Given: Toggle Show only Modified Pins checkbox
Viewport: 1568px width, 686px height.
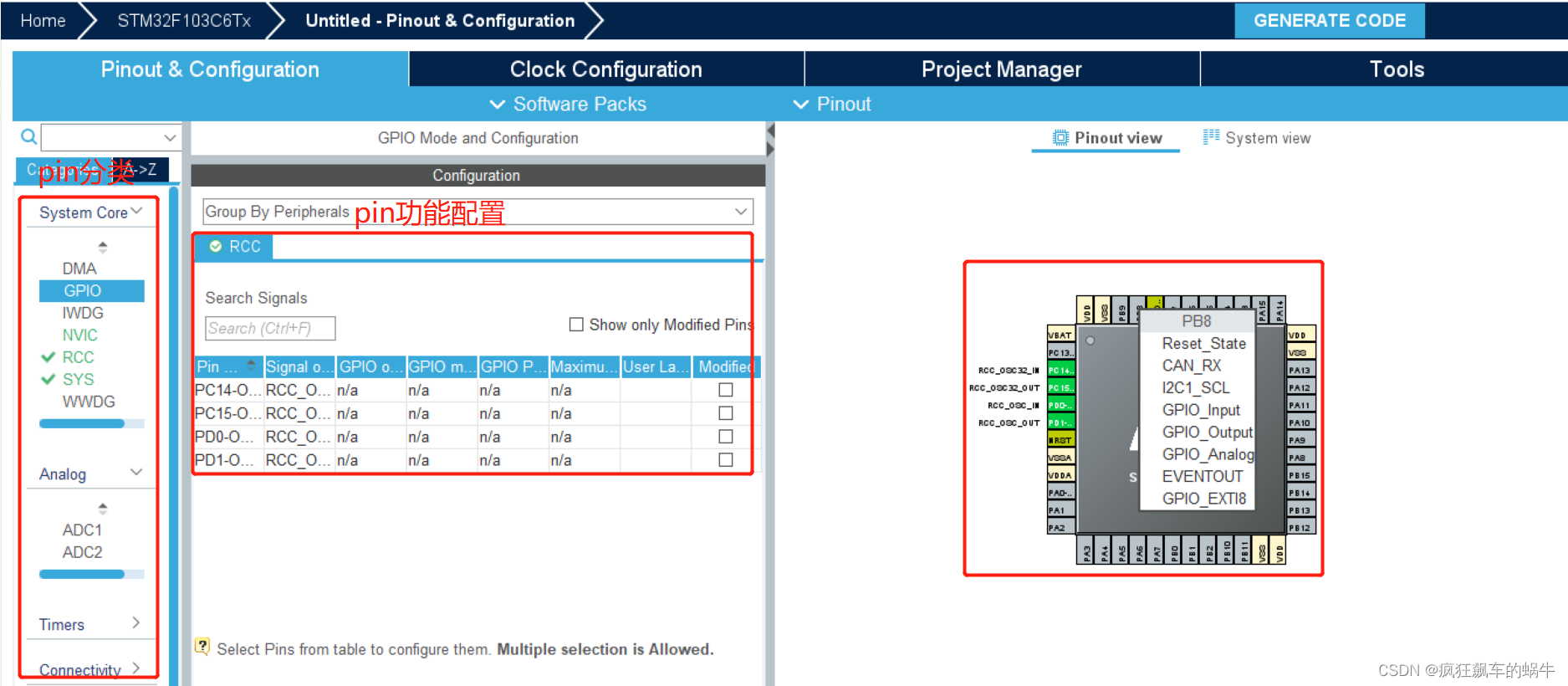Looking at the screenshot, I should [576, 325].
